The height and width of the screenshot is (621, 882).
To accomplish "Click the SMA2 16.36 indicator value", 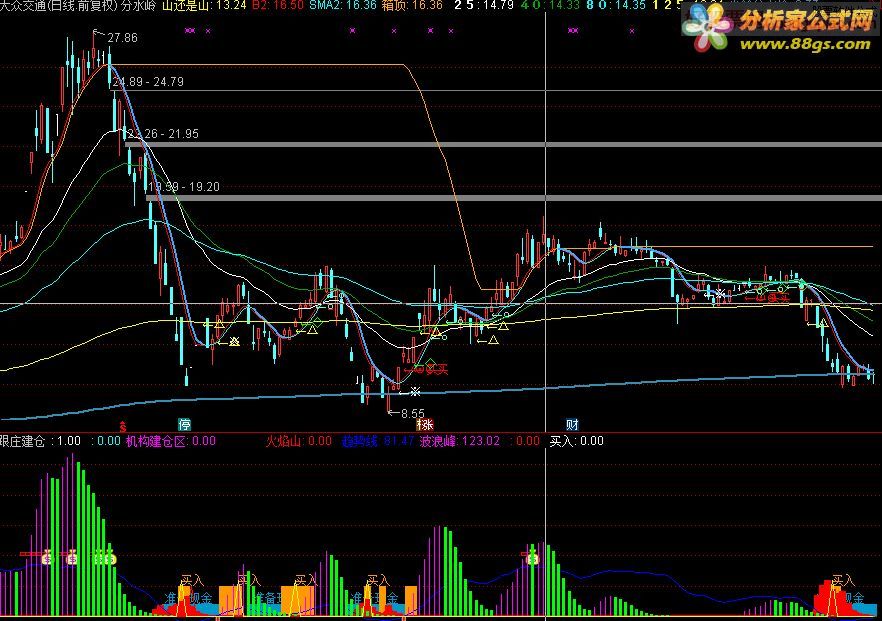I will [x=343, y=6].
